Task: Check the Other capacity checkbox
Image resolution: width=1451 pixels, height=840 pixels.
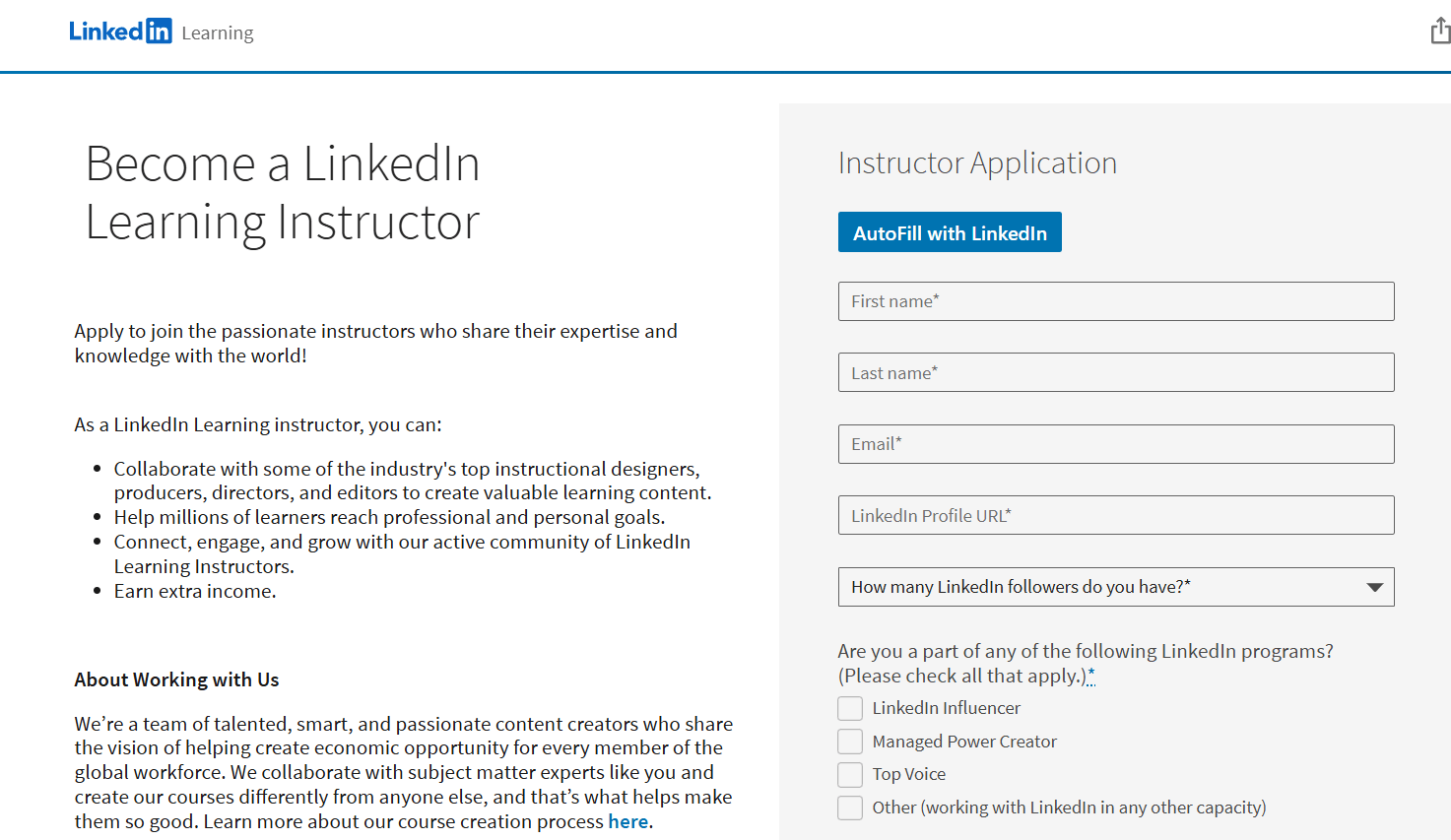Action: pos(850,808)
